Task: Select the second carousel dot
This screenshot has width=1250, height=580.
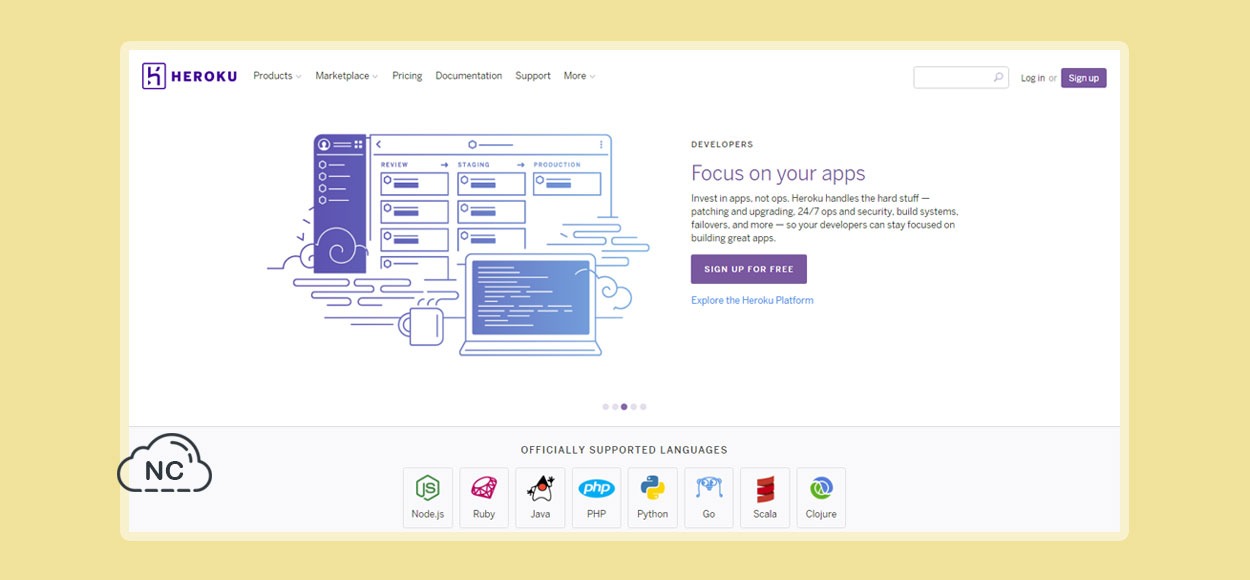Action: 615,407
